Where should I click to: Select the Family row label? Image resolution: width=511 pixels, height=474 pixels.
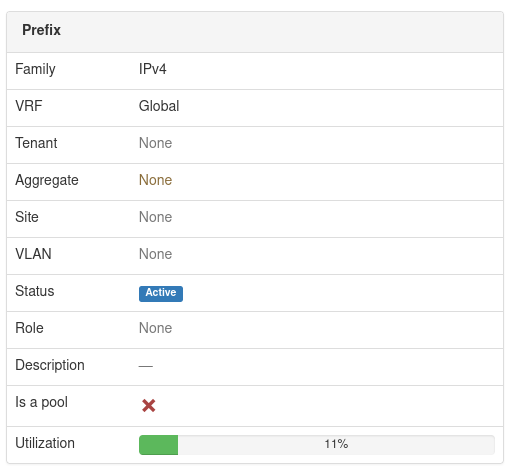coord(35,69)
